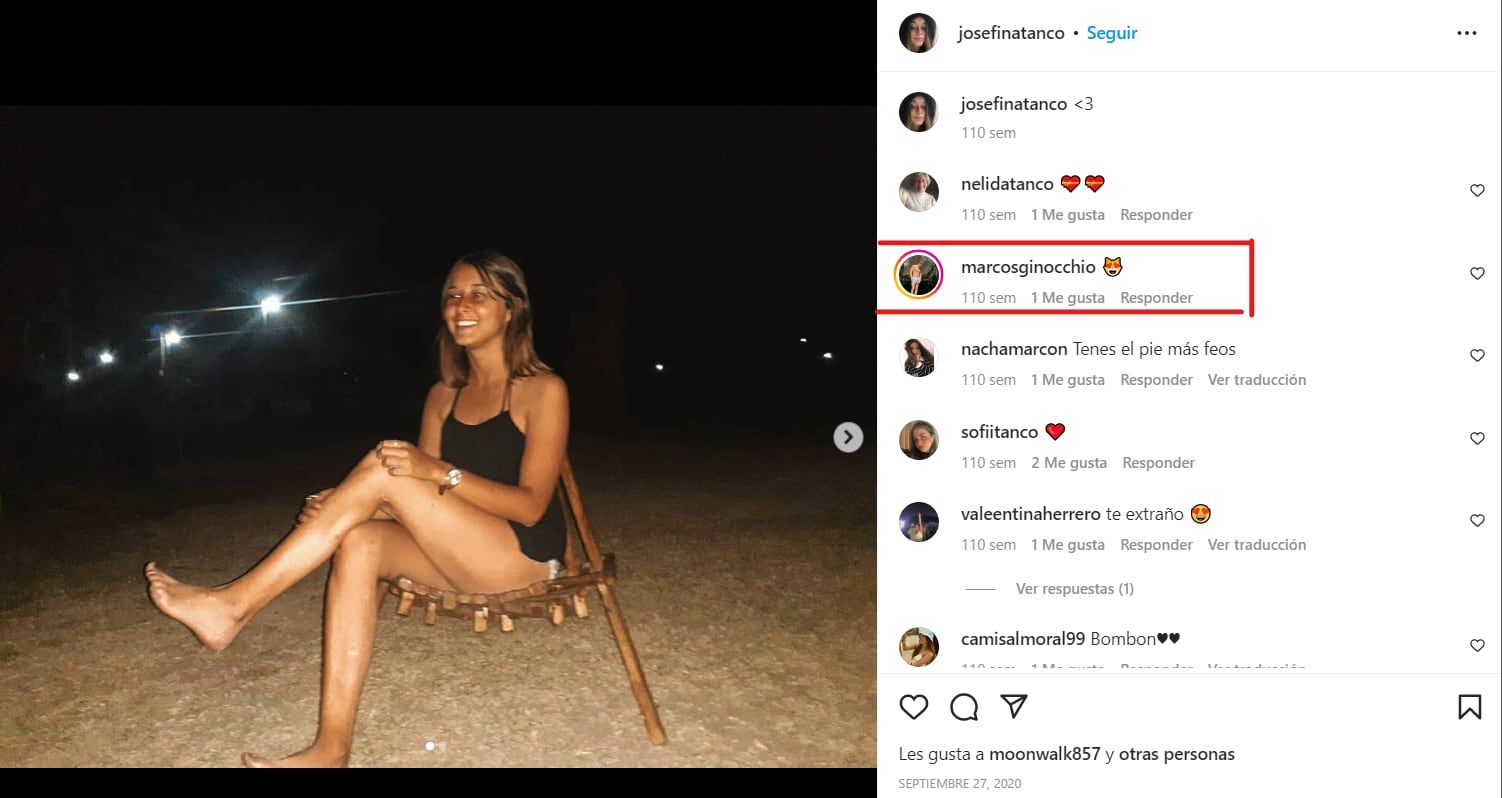Toggle like on camisalmoral99's comment
The height and width of the screenshot is (798, 1502).
click(1477, 645)
